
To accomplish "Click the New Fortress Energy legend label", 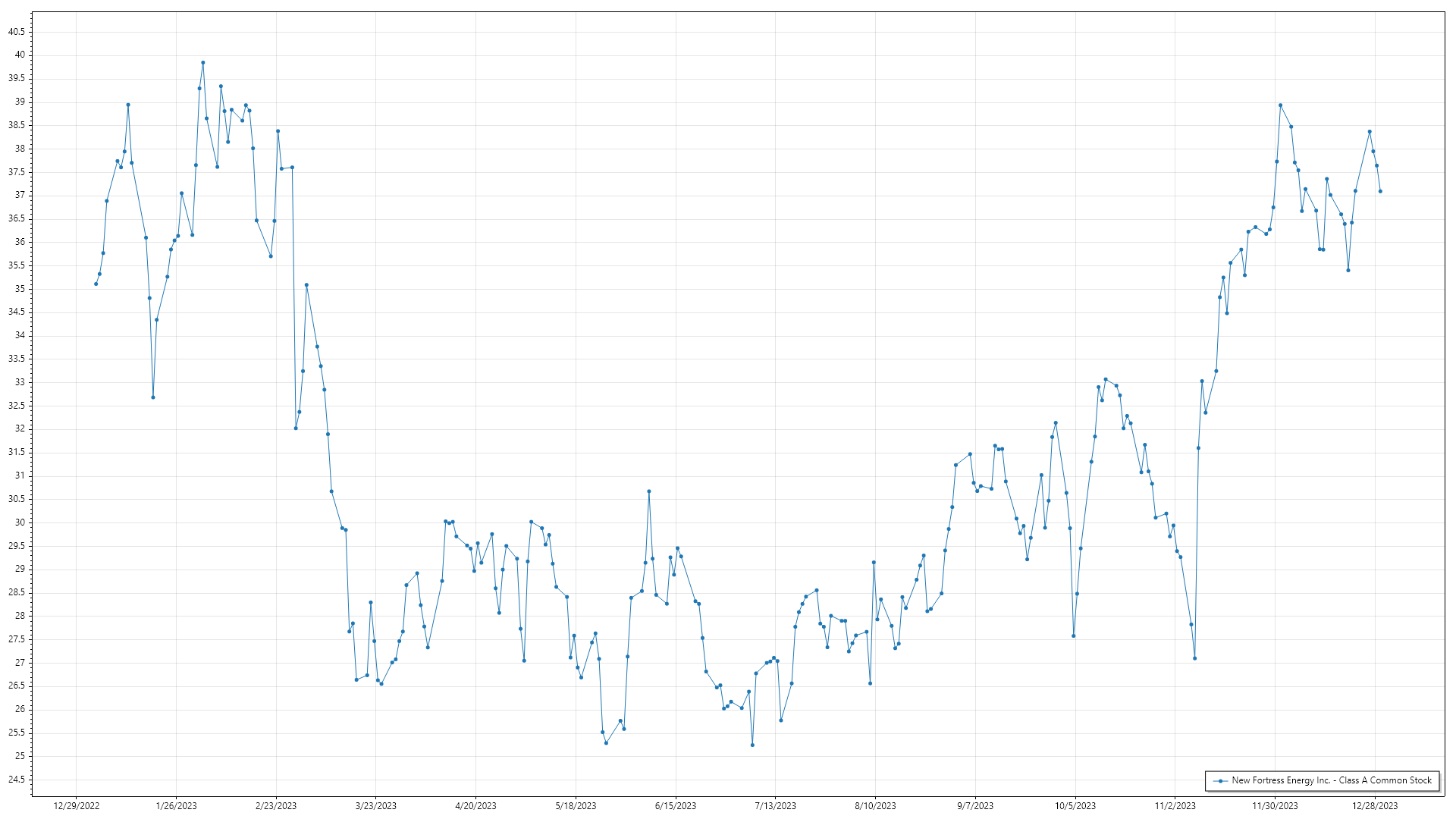I will coord(1331,780).
